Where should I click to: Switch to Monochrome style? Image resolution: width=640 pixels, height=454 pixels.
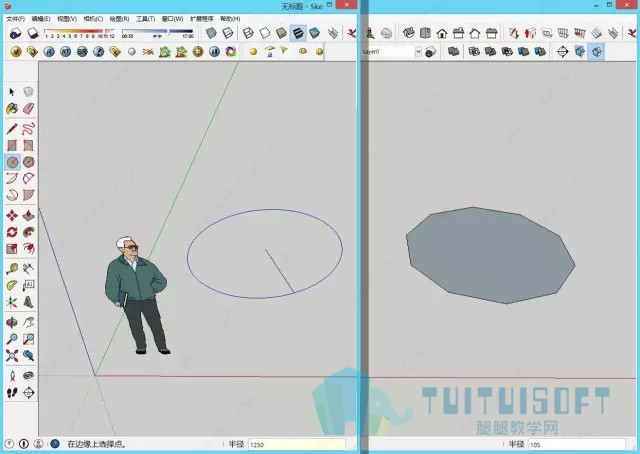[315, 33]
